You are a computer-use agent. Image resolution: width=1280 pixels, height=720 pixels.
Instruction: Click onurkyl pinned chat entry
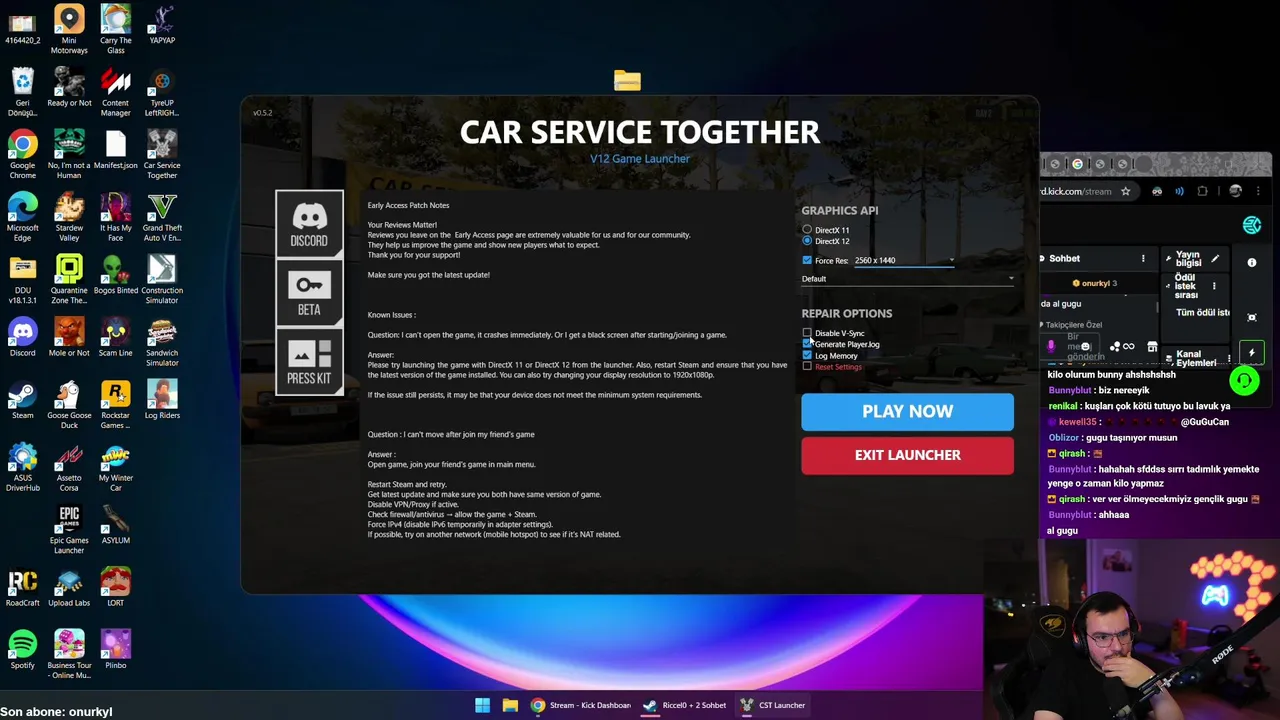(x=1096, y=283)
